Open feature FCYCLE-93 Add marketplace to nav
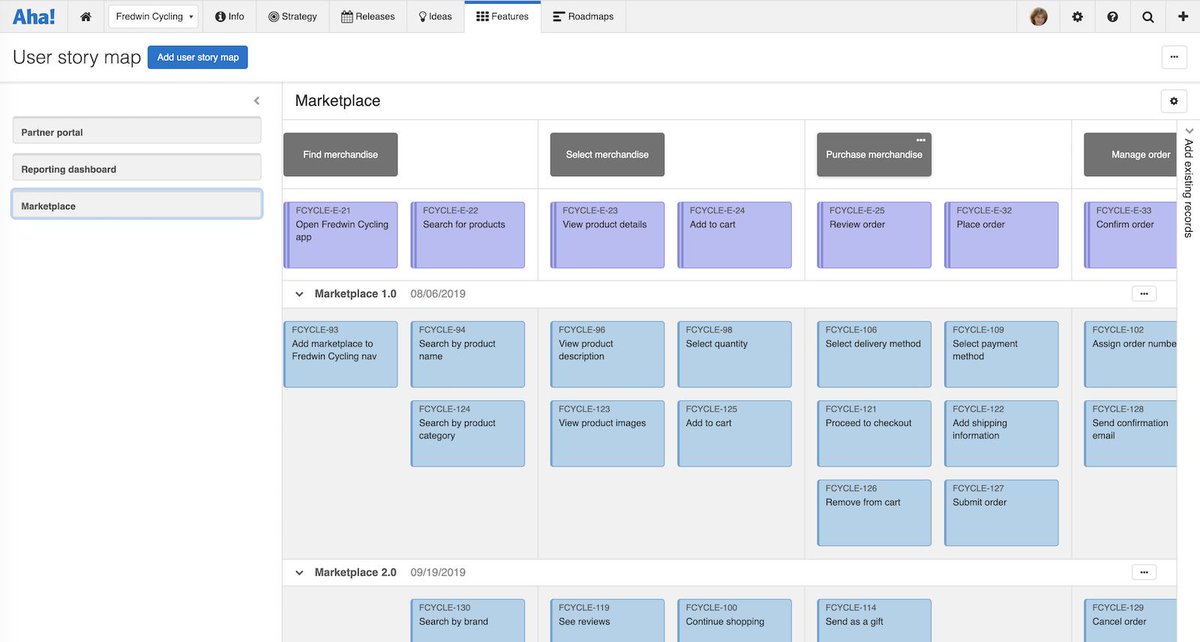This screenshot has height=642, width=1200. [x=341, y=354]
